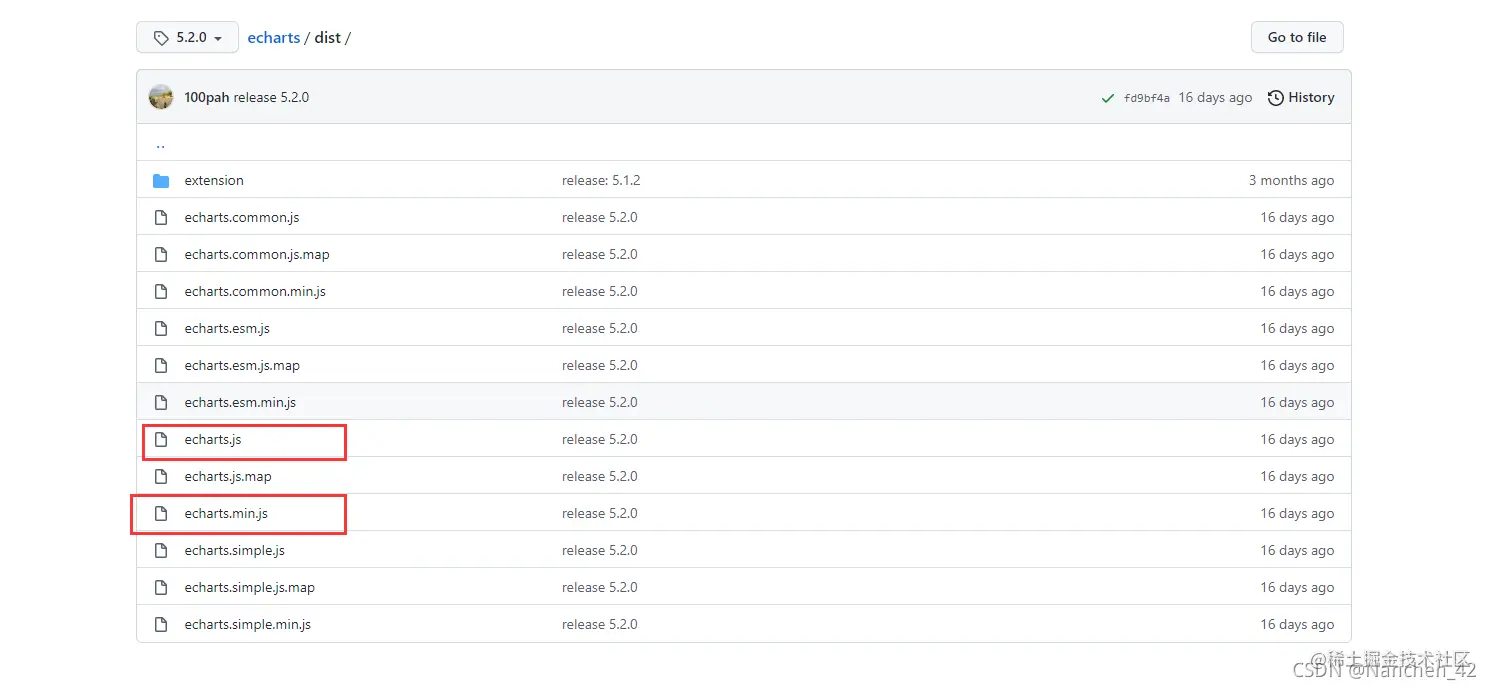This screenshot has height=690, width=1491.
Task: Open file echarts.esm.min.js
Action: coord(240,402)
